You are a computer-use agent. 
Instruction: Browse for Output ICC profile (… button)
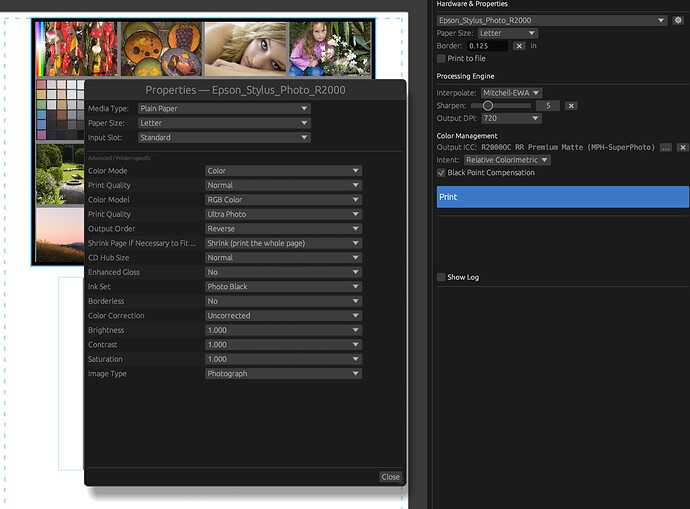coord(666,147)
